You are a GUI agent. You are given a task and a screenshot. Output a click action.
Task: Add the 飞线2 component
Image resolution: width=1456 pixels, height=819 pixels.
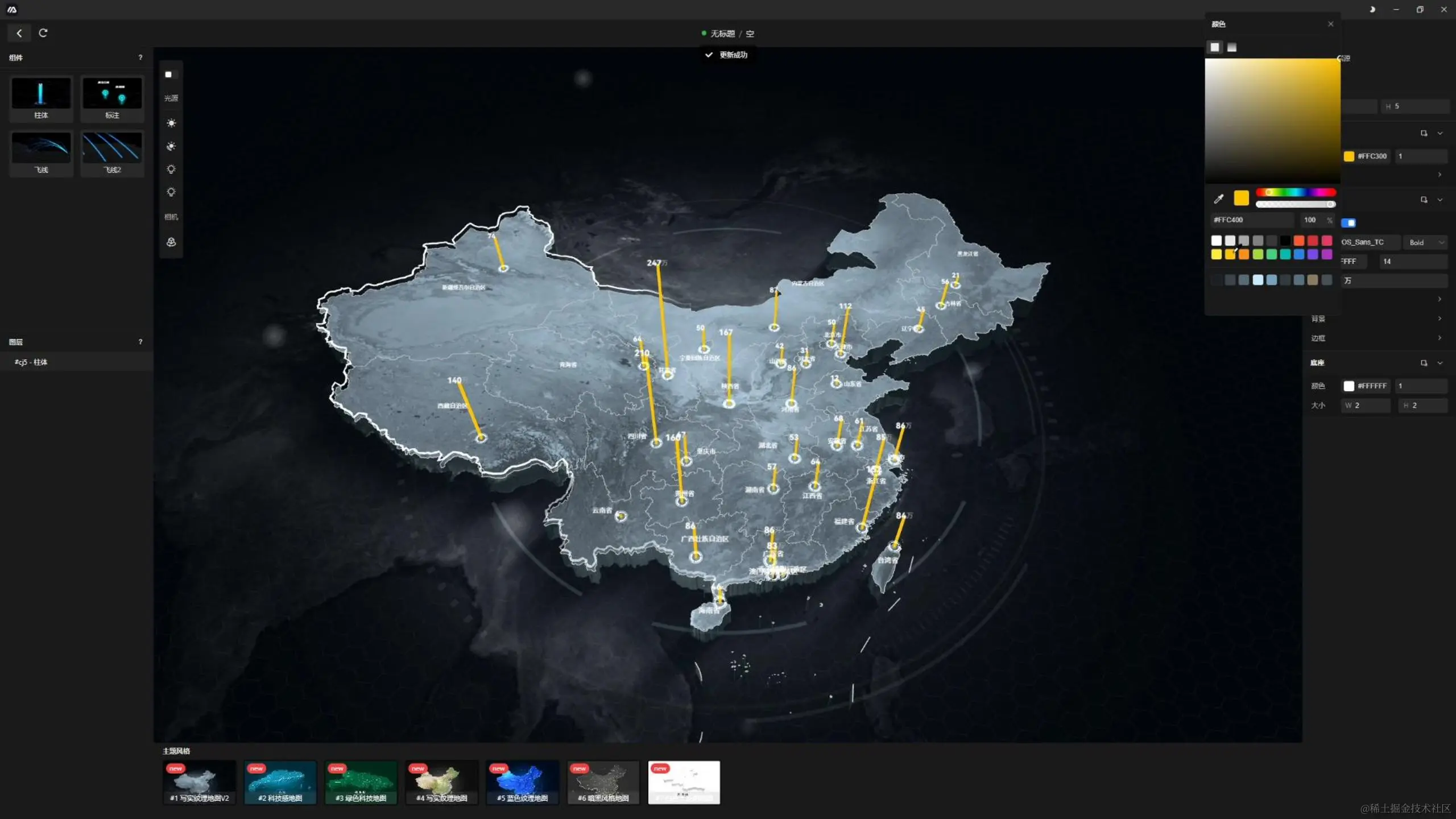(x=112, y=153)
